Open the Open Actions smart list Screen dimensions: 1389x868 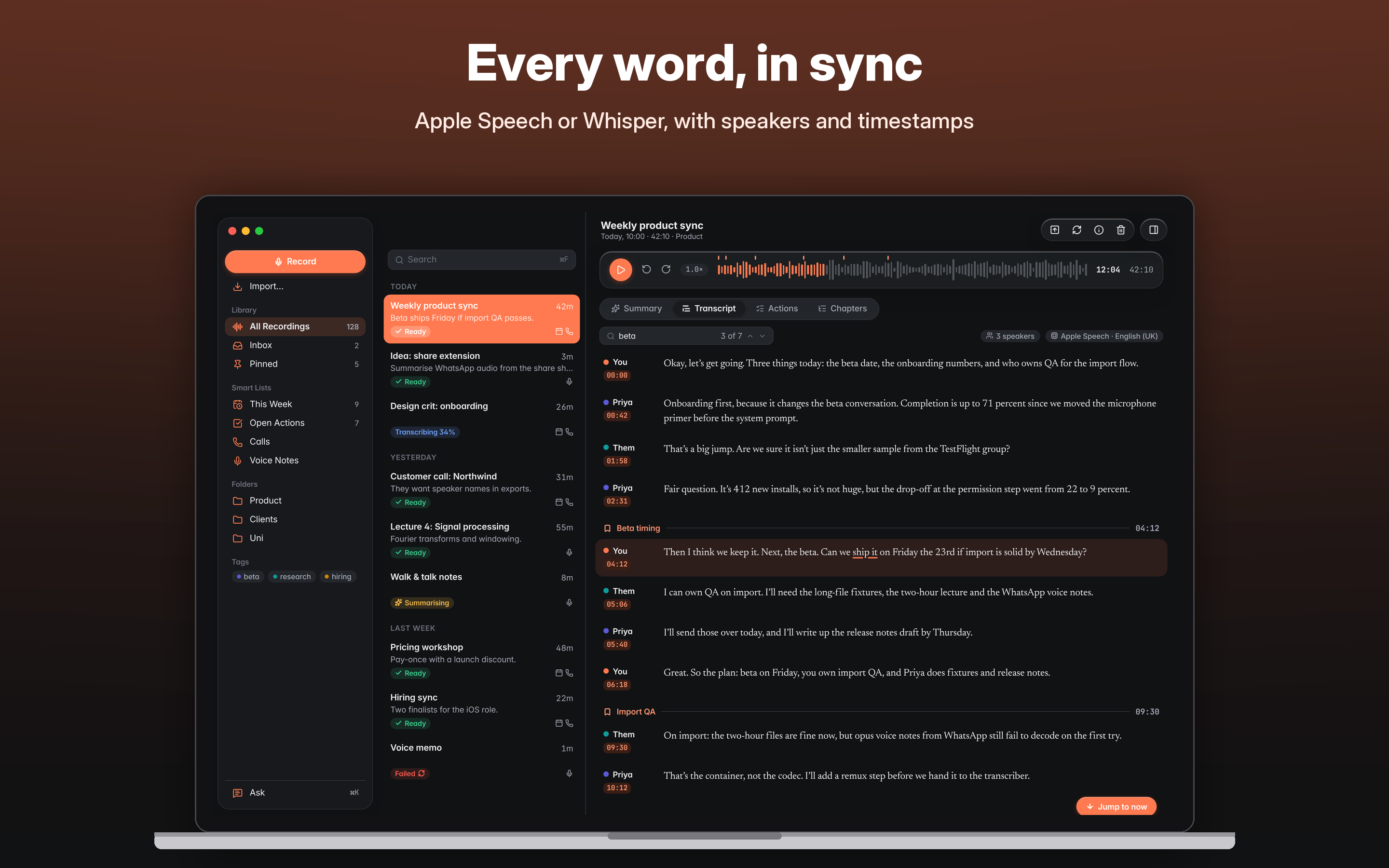coord(295,422)
